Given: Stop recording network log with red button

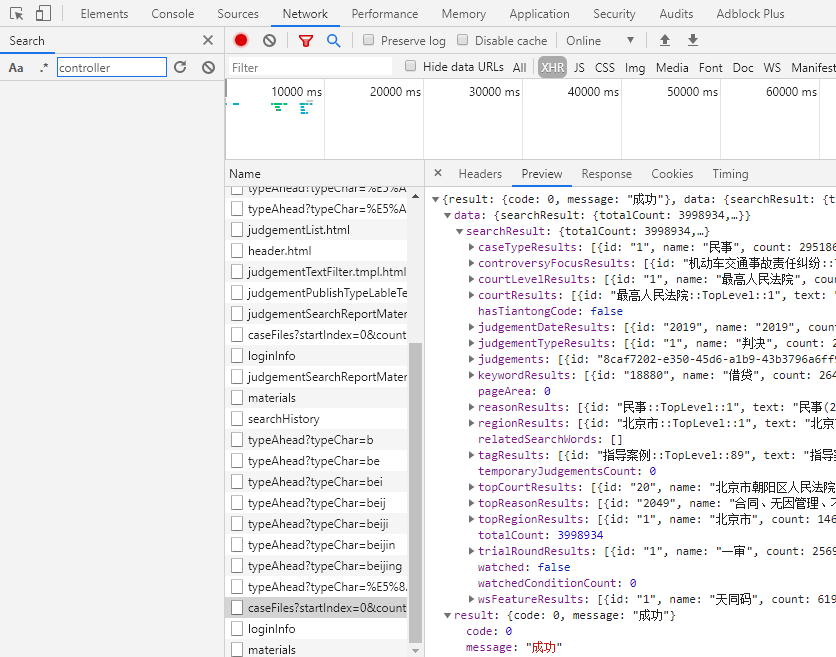Looking at the screenshot, I should tap(241, 40).
